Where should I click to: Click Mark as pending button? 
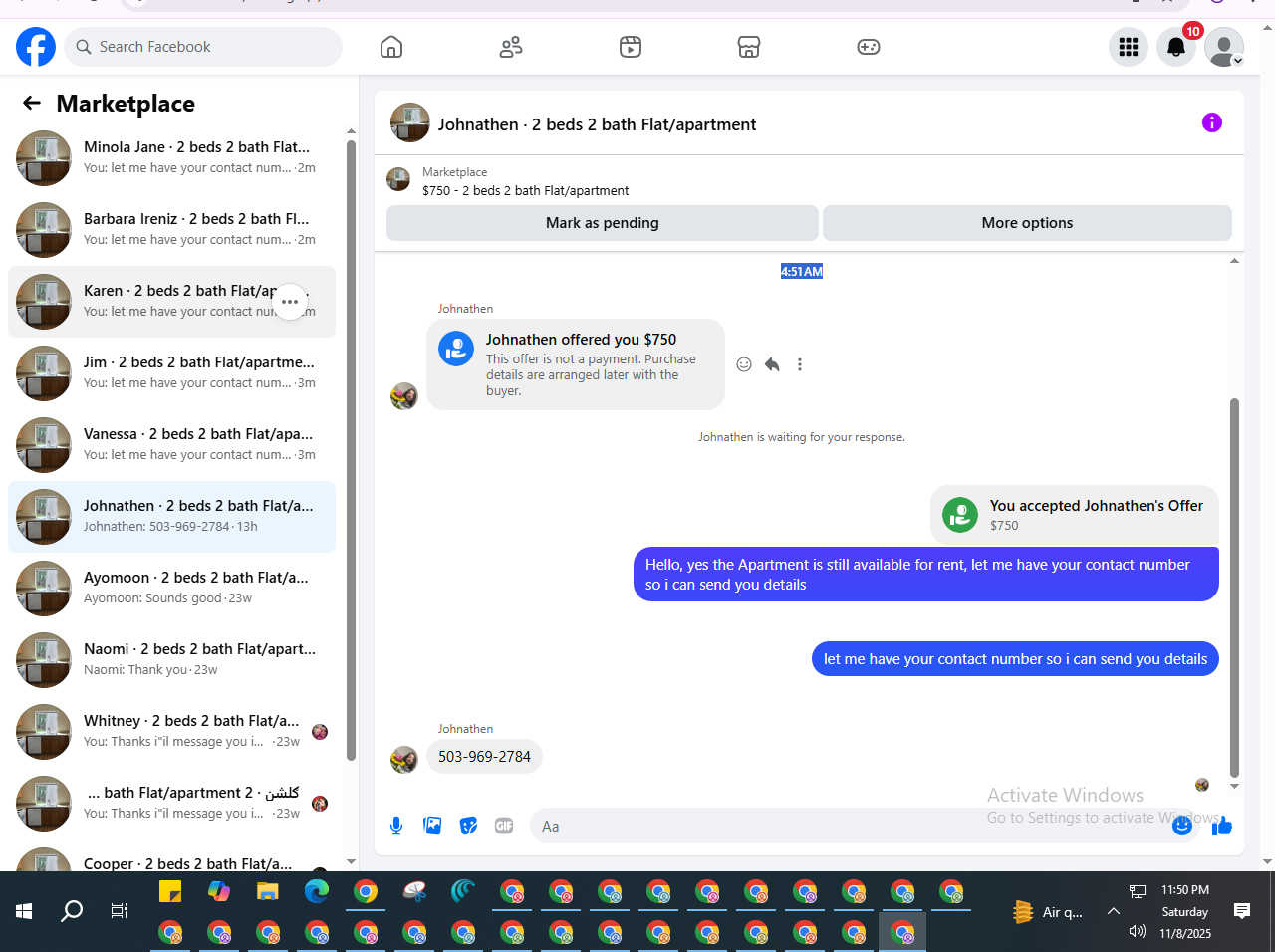click(x=603, y=223)
